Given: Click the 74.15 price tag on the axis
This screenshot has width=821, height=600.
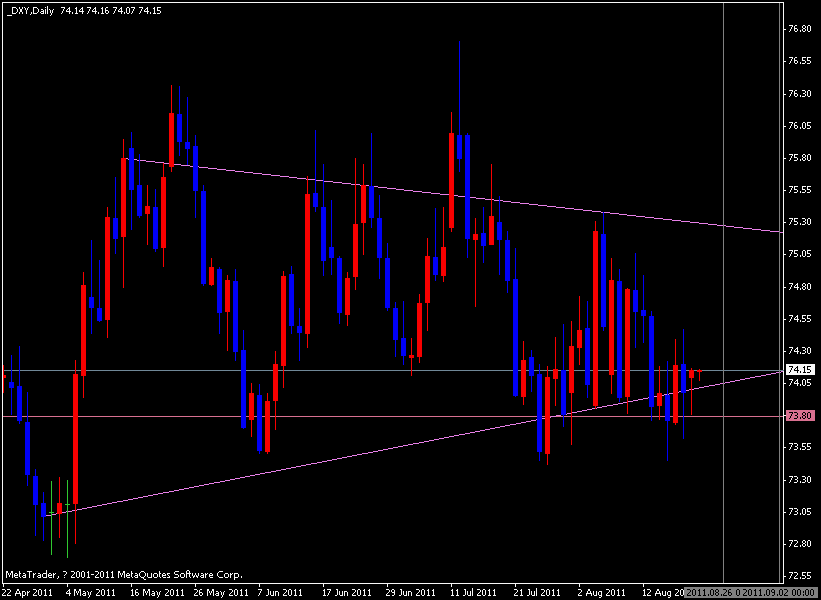Looking at the screenshot, I should (800, 370).
